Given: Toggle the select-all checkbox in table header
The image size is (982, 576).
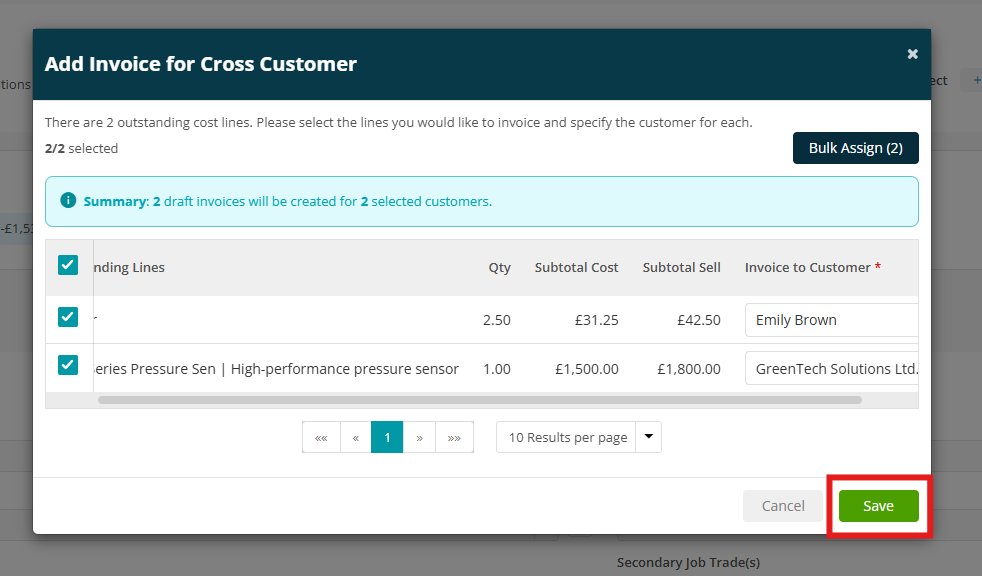Looking at the screenshot, I should pos(68,265).
